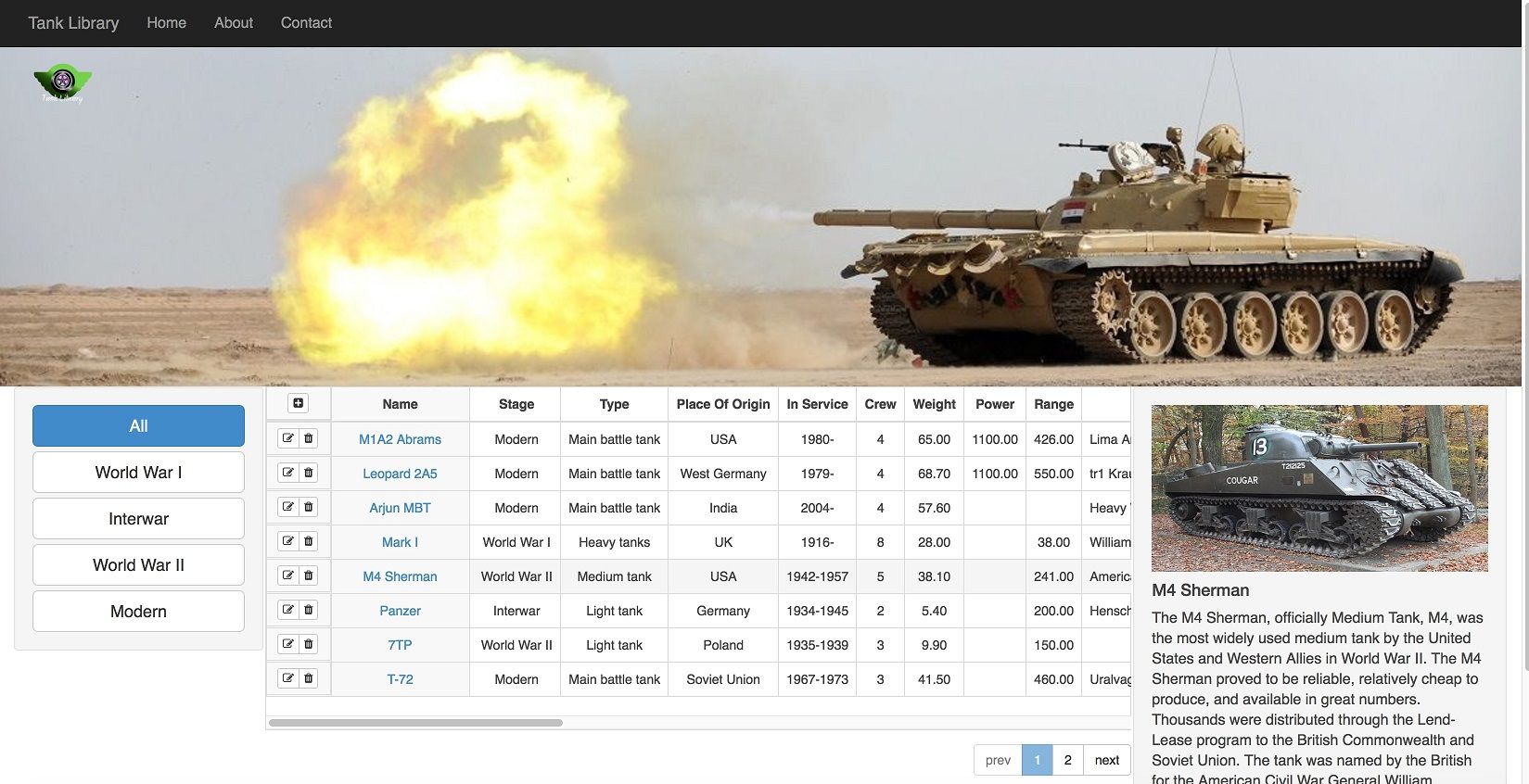Click the 1934-1945 service cell

(x=817, y=611)
